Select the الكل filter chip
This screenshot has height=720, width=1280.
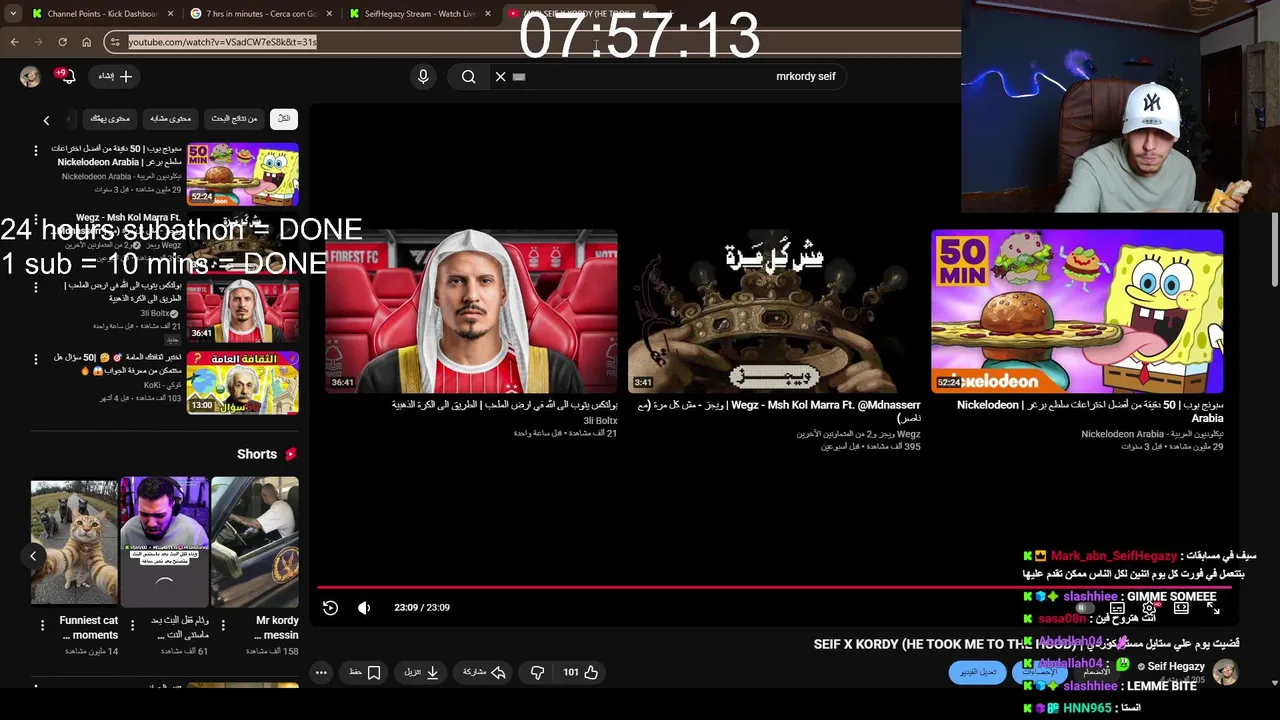[x=284, y=118]
